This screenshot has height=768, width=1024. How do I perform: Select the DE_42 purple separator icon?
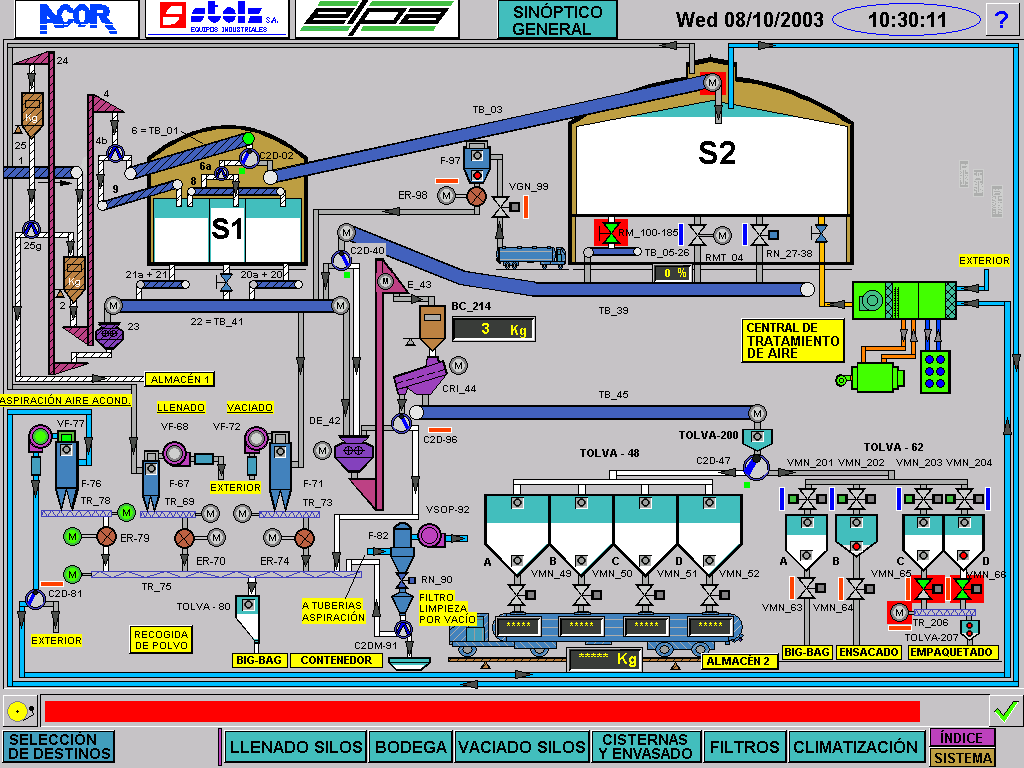(x=353, y=451)
